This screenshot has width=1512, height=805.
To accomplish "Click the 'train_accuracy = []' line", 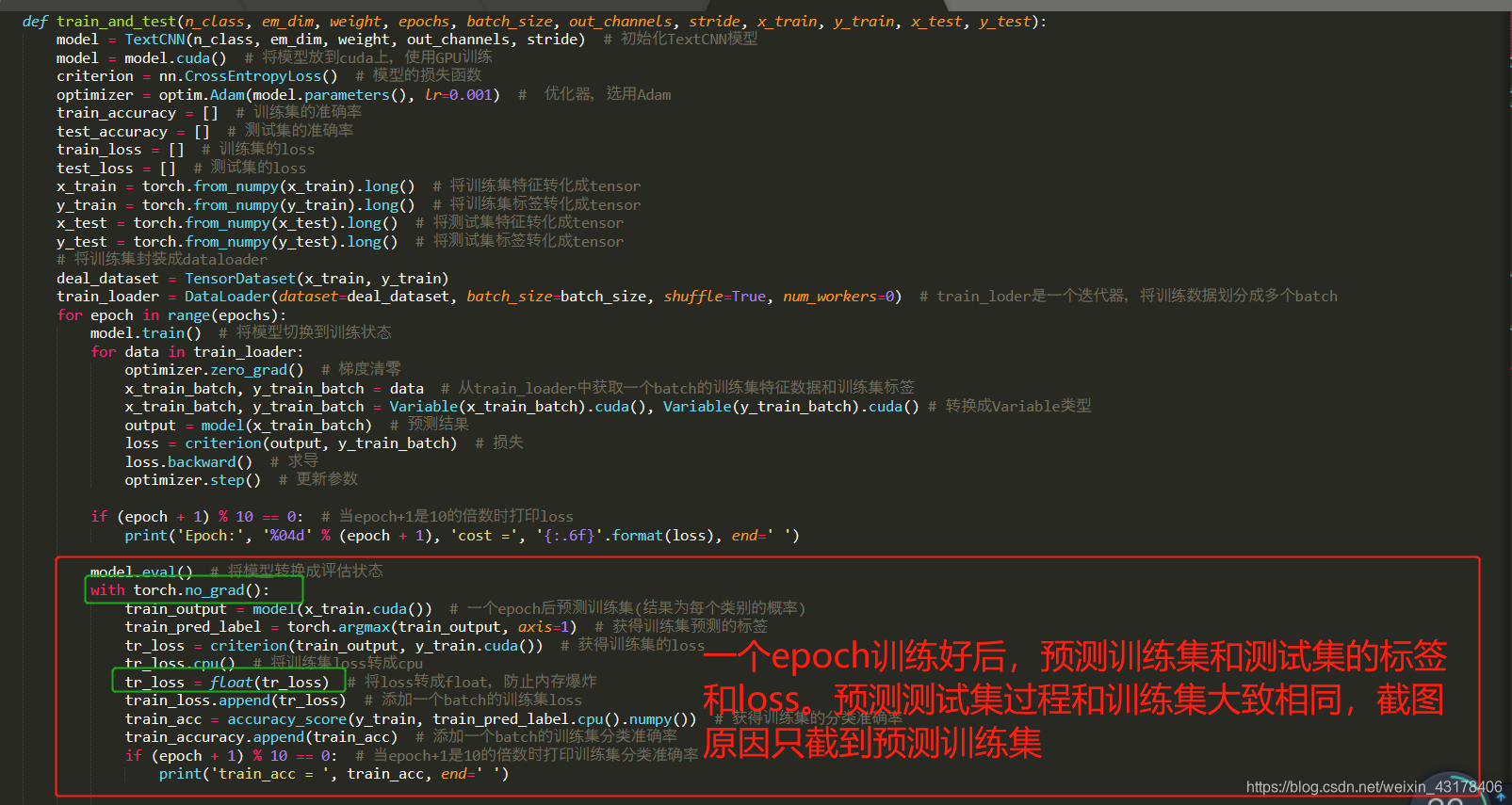I will point(137,113).
